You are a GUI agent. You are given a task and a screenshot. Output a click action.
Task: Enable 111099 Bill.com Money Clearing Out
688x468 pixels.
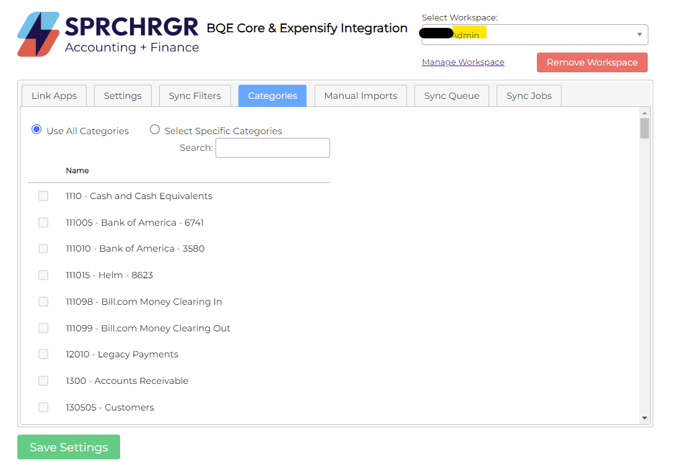click(43, 328)
